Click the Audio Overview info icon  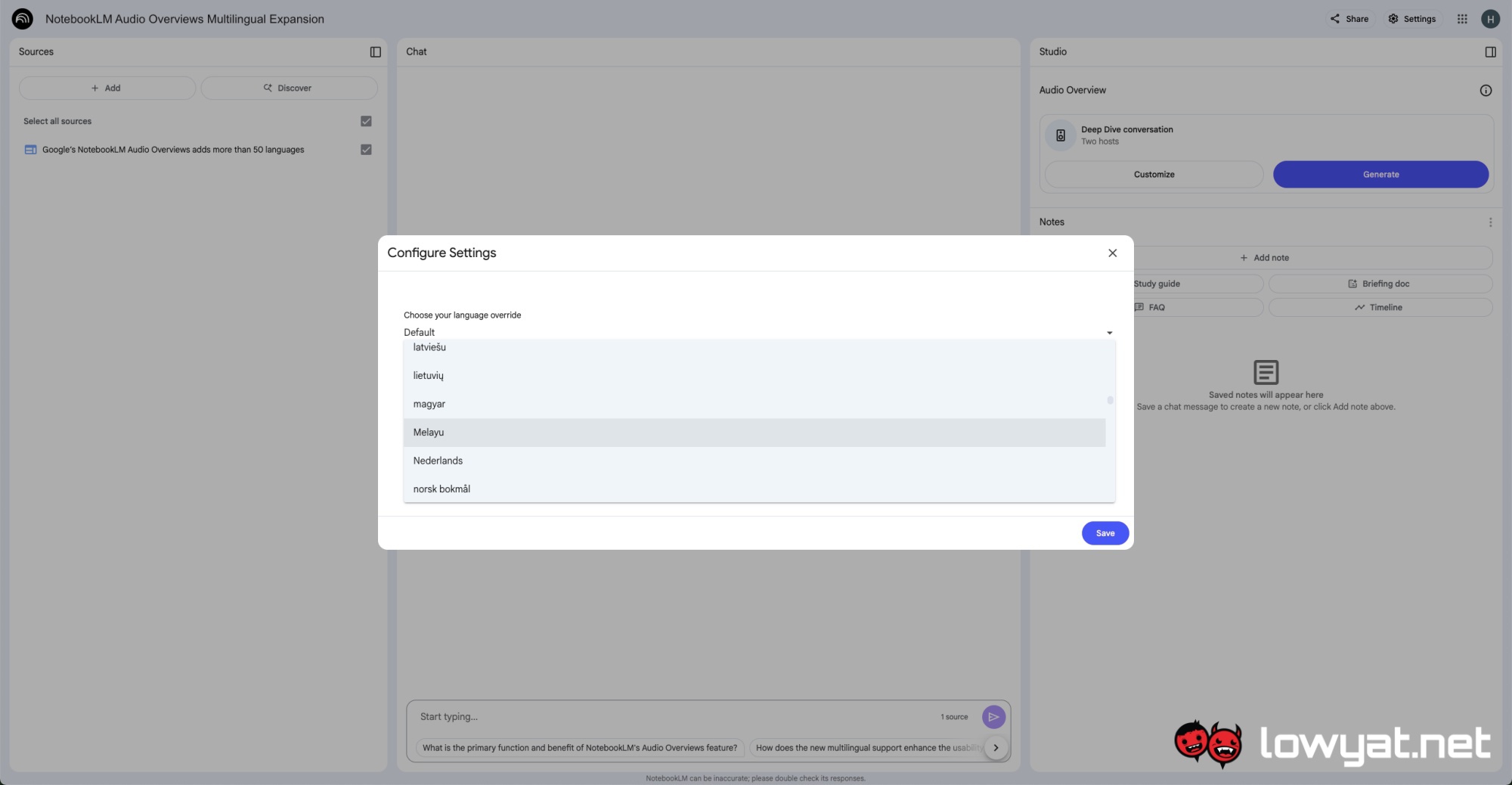[1486, 91]
